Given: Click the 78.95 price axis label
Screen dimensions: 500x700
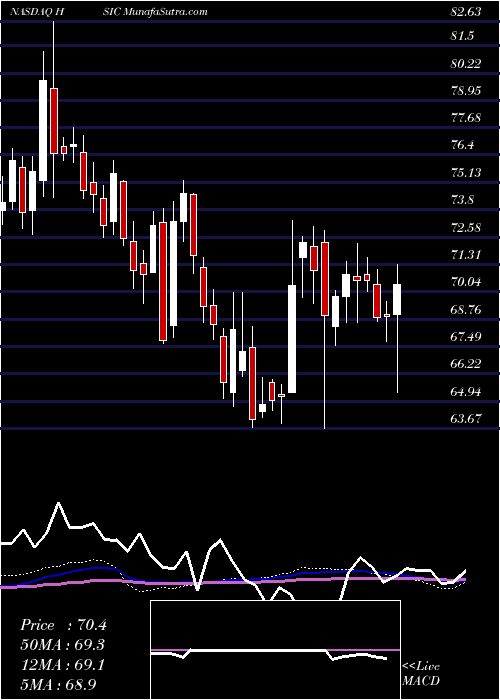Looking at the screenshot, I should point(466,91).
